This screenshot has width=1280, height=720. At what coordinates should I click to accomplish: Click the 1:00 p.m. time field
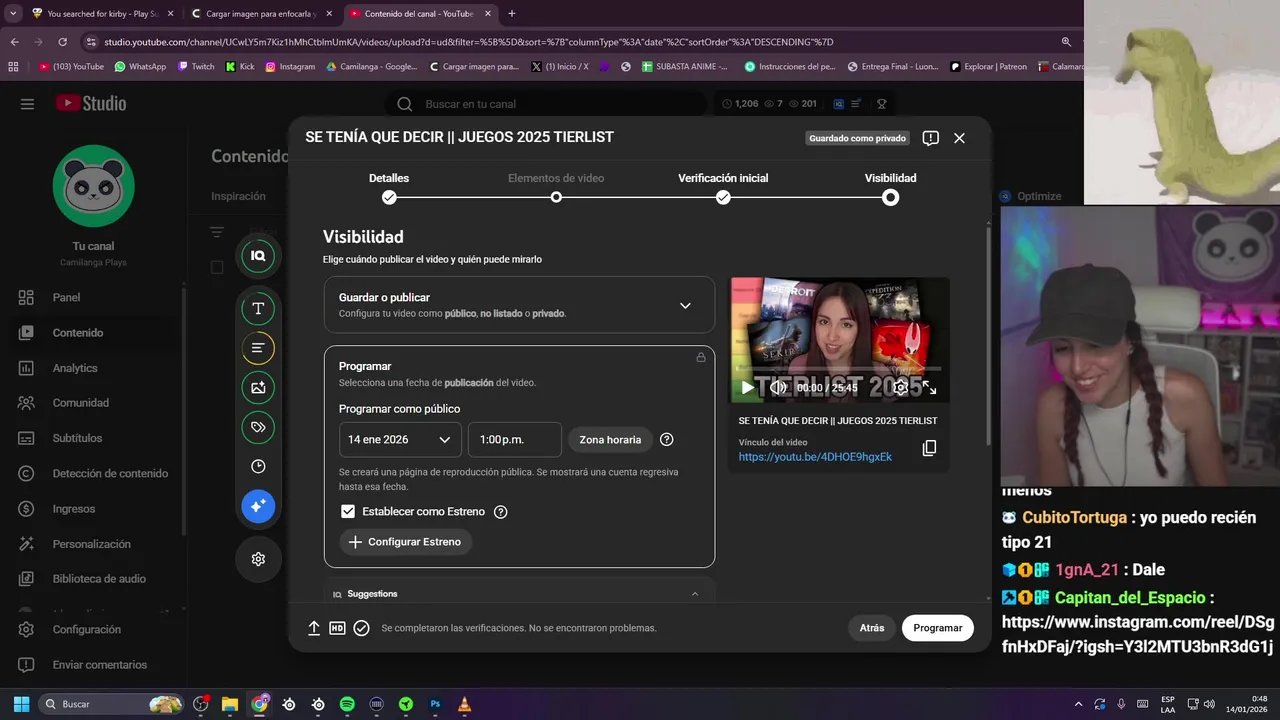coord(515,440)
